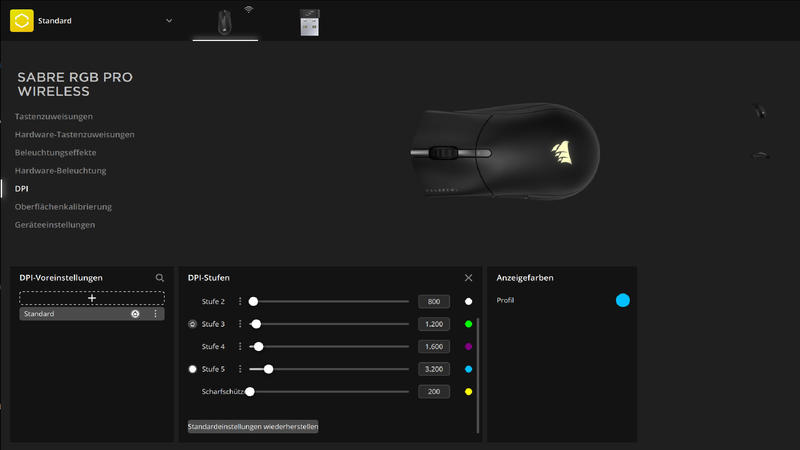Open the purple Stufe 4 color swatch

tap(468, 346)
